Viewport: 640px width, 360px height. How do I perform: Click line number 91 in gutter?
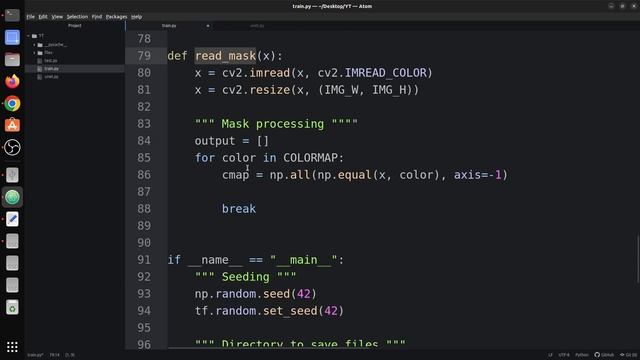(144, 260)
